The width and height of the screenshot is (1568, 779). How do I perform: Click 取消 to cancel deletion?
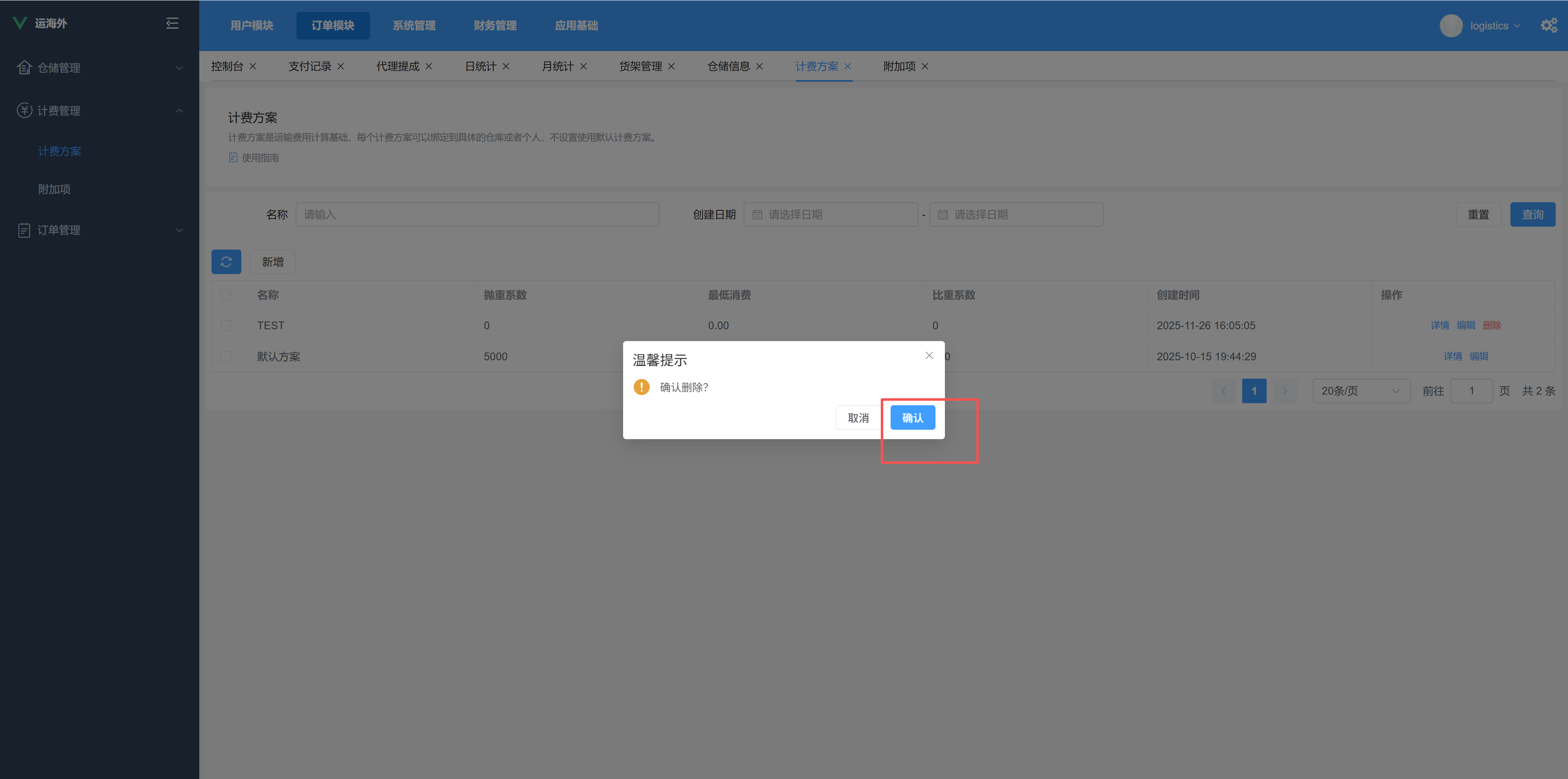[857, 418]
